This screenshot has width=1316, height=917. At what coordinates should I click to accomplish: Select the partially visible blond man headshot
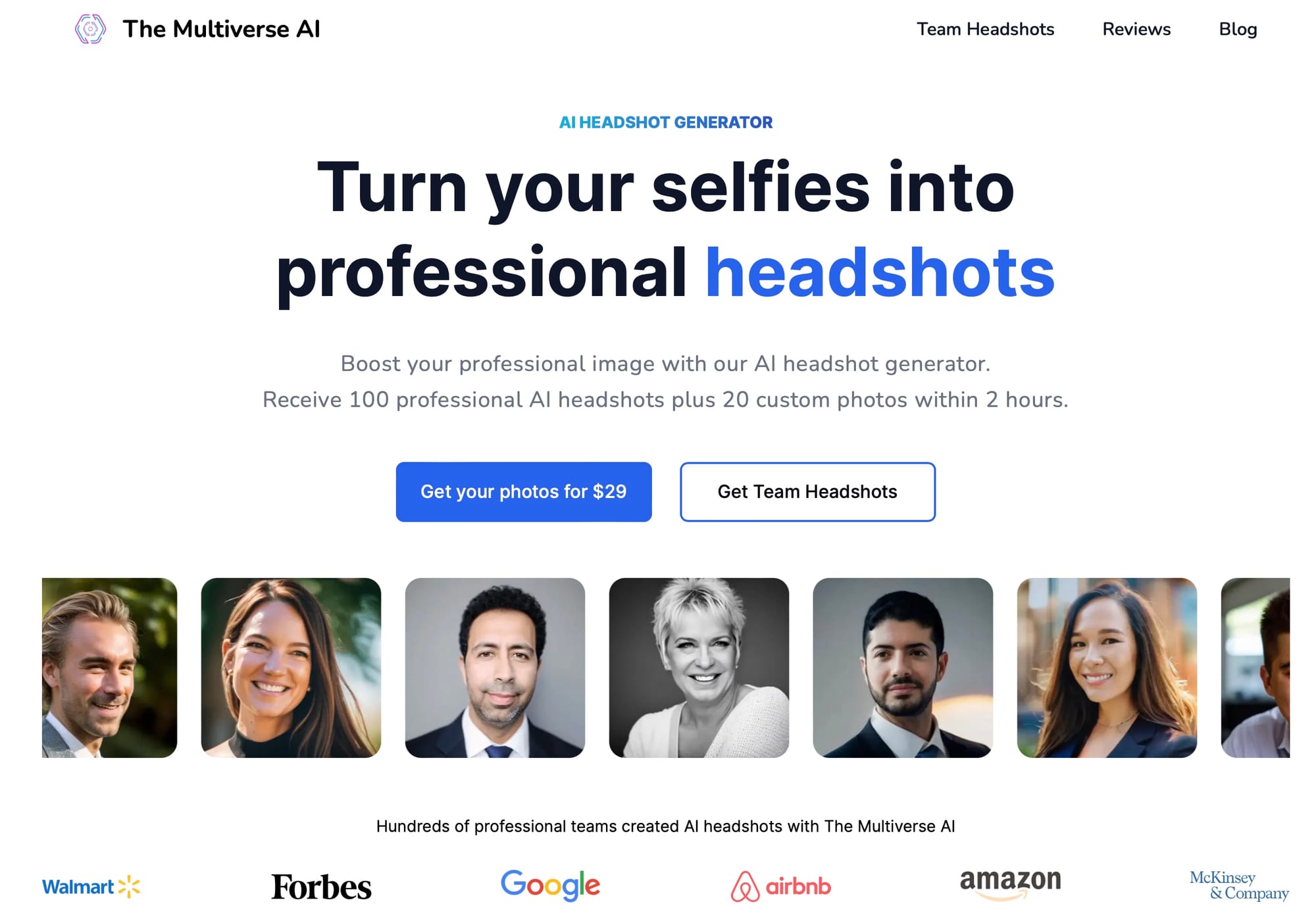coord(109,668)
